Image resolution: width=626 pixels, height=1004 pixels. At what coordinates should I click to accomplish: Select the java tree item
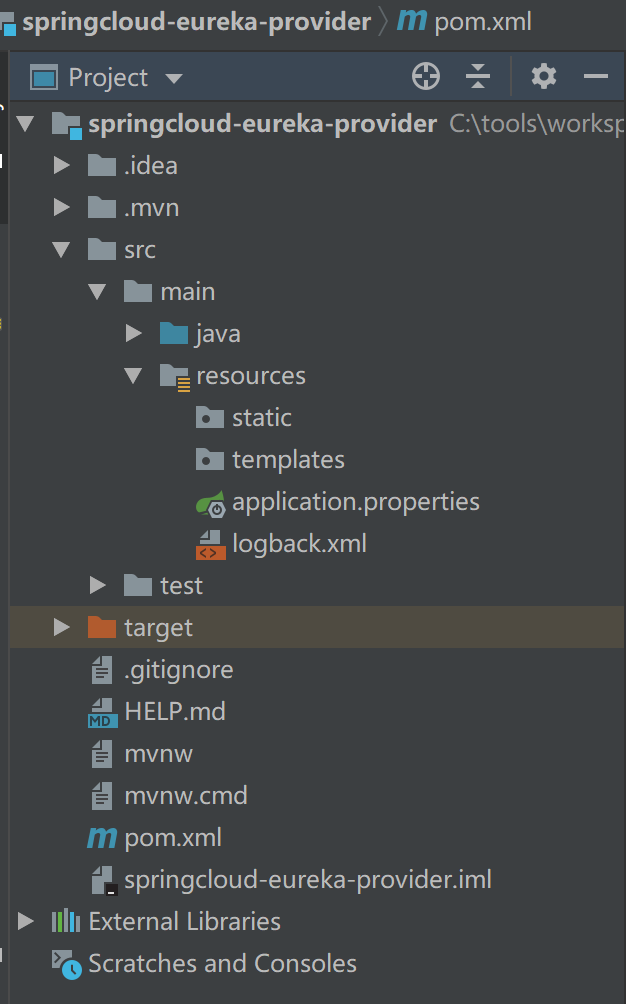[x=218, y=334]
